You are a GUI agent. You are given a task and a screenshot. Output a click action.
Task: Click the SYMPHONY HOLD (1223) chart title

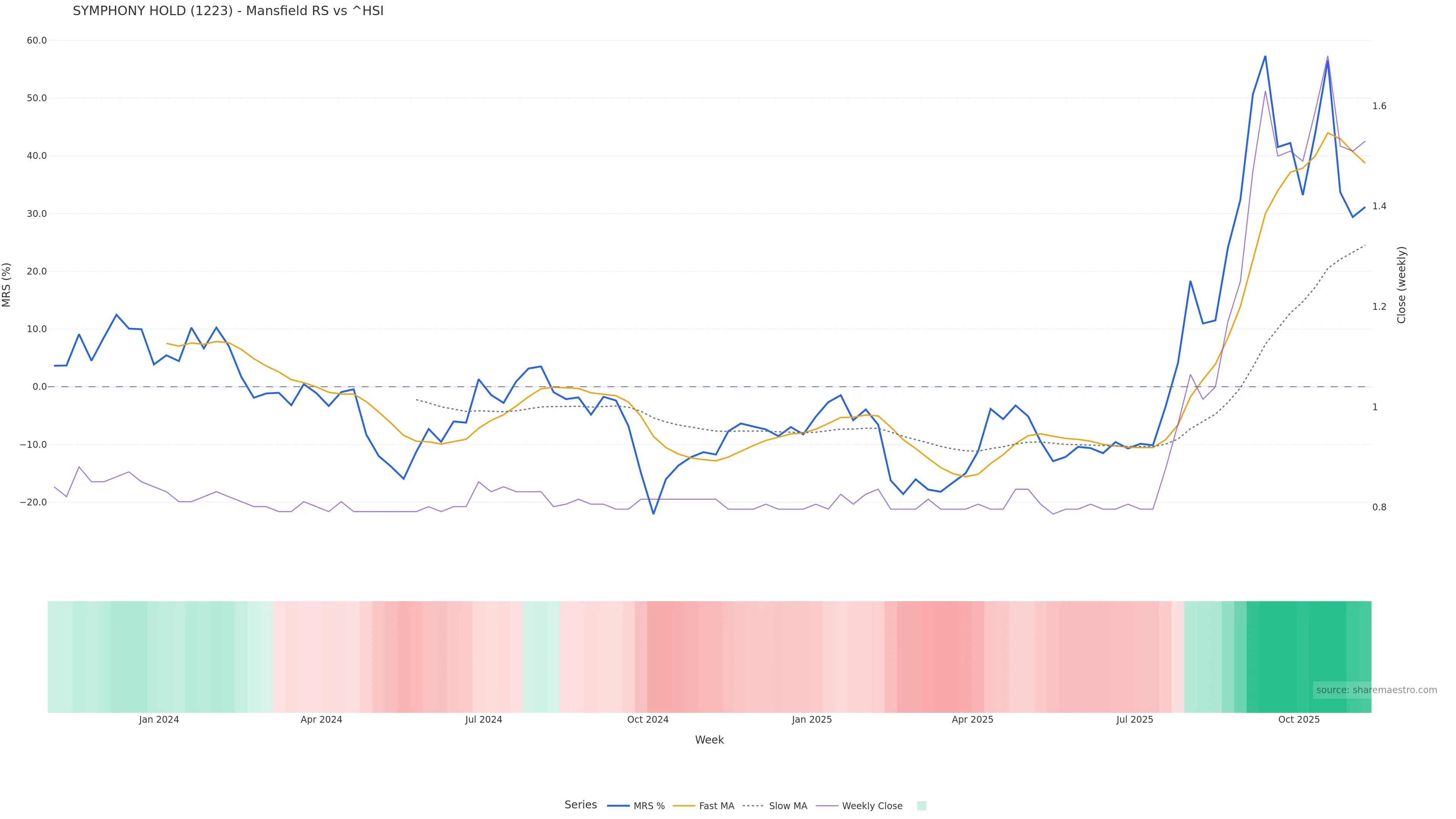click(228, 11)
